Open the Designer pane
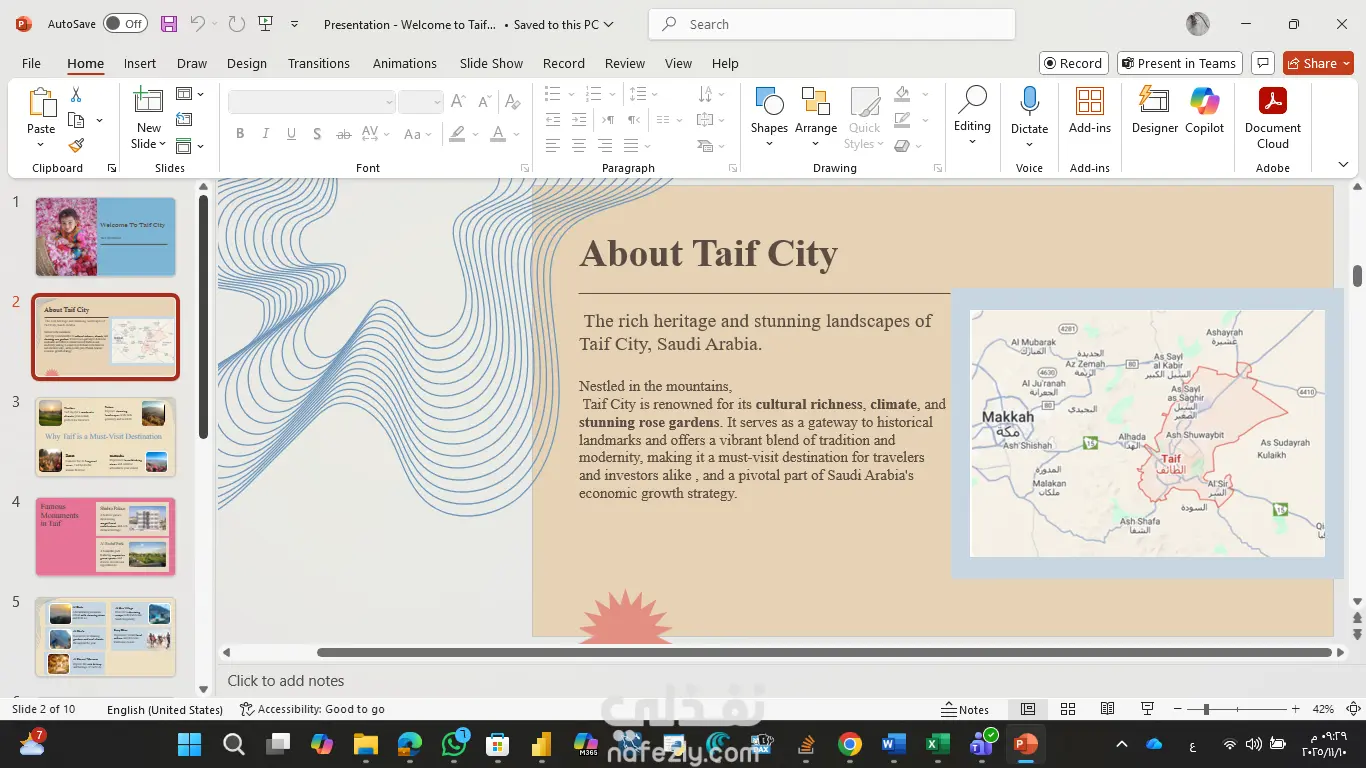 coord(1154,109)
